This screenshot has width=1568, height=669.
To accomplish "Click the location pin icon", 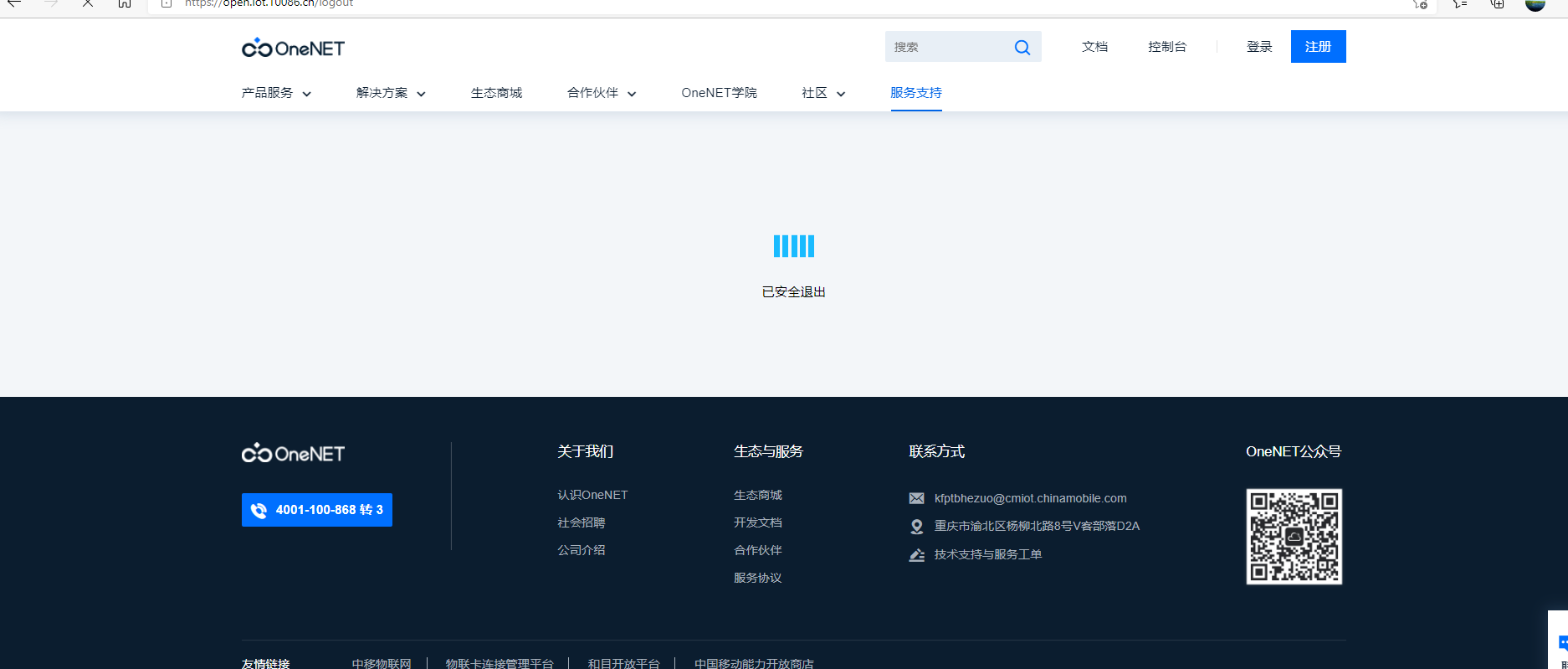I will [917, 527].
